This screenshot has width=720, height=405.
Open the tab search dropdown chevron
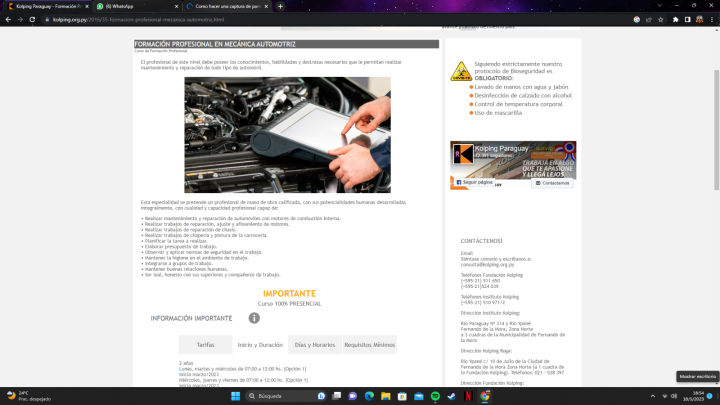coord(659,6)
